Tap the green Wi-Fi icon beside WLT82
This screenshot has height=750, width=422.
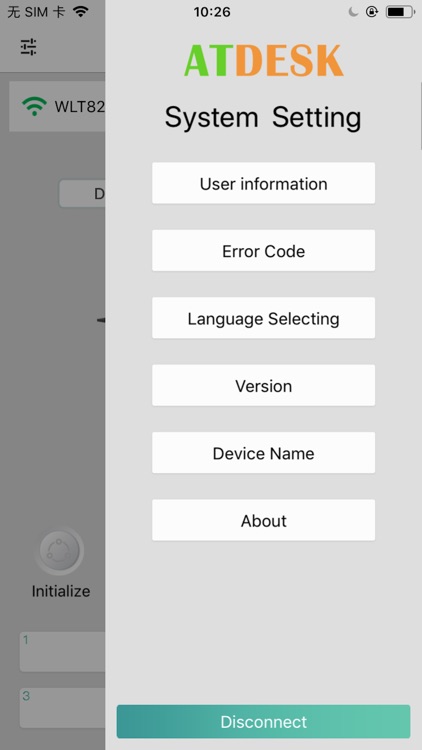tap(34, 106)
